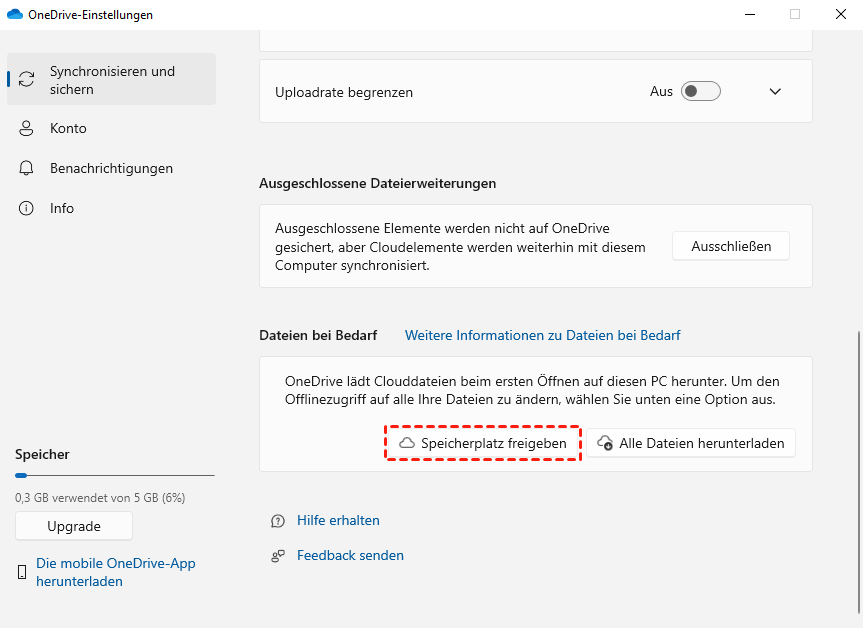Click the feedback person icon

(x=278, y=556)
